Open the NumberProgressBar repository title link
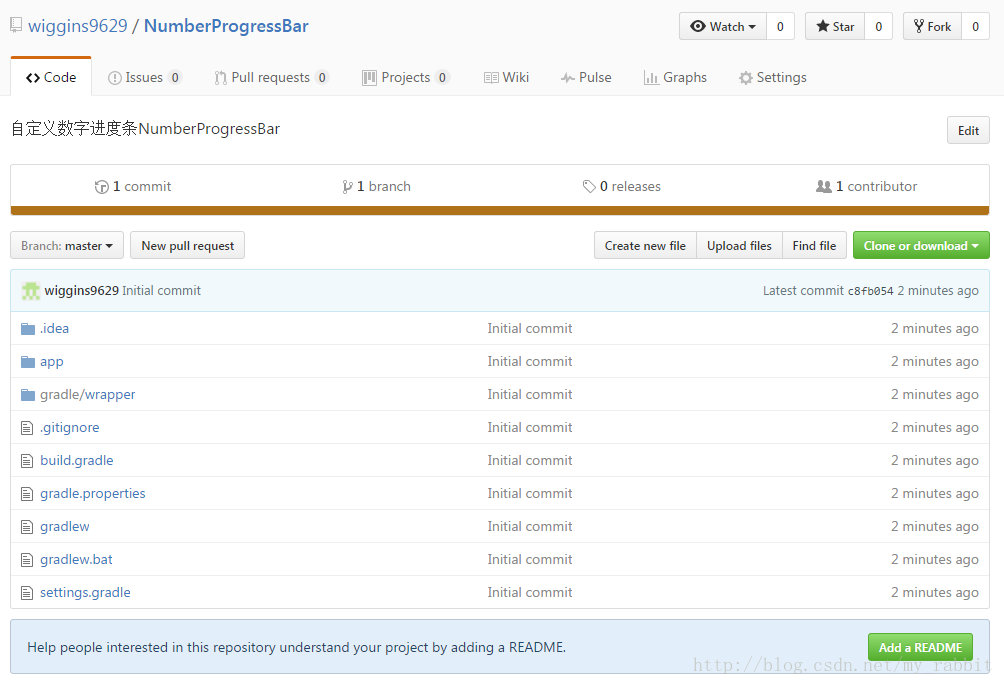The image size is (1004, 685). click(226, 26)
